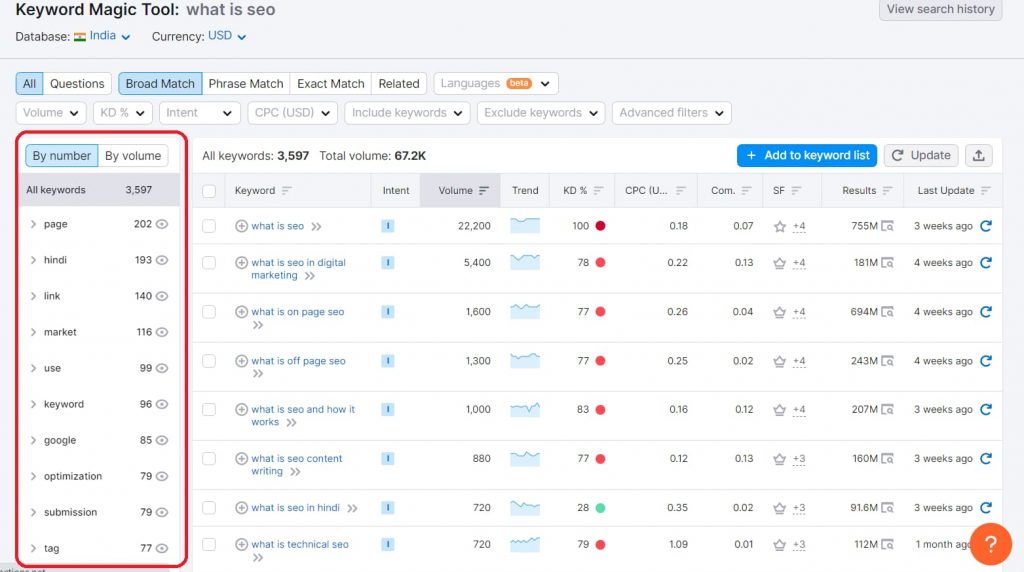
Task: Open the orange help question mark button
Action: (x=991, y=544)
